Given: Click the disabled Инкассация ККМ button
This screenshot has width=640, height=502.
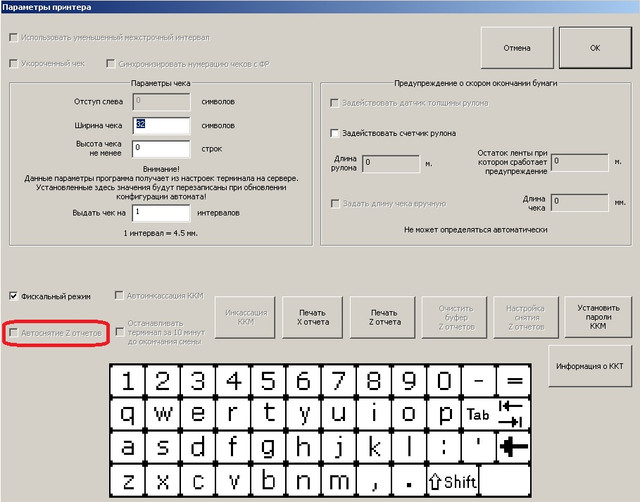Looking at the screenshot, I should pyautogui.click(x=245, y=317).
